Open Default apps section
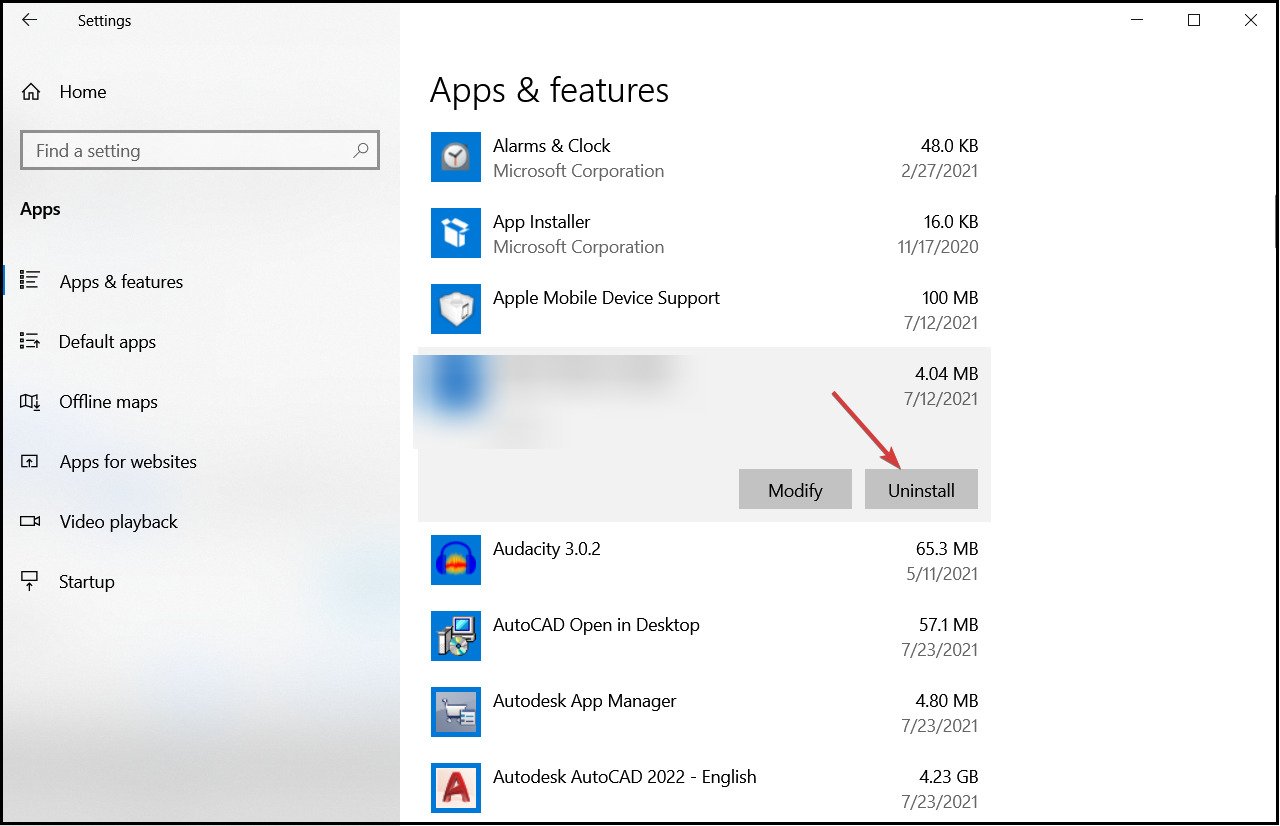Screen dimensions: 1280x826 [x=107, y=342]
